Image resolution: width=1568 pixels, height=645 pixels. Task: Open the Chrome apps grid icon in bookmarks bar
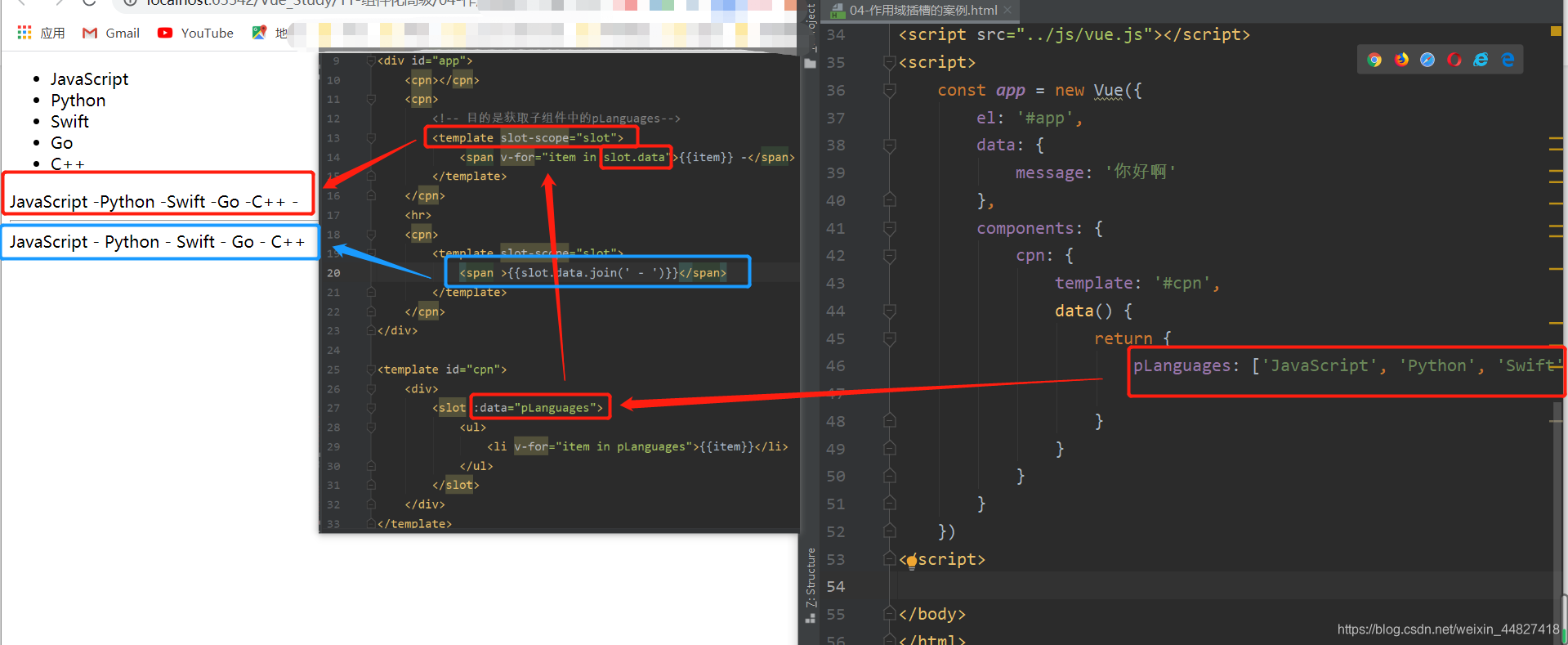coord(25,33)
